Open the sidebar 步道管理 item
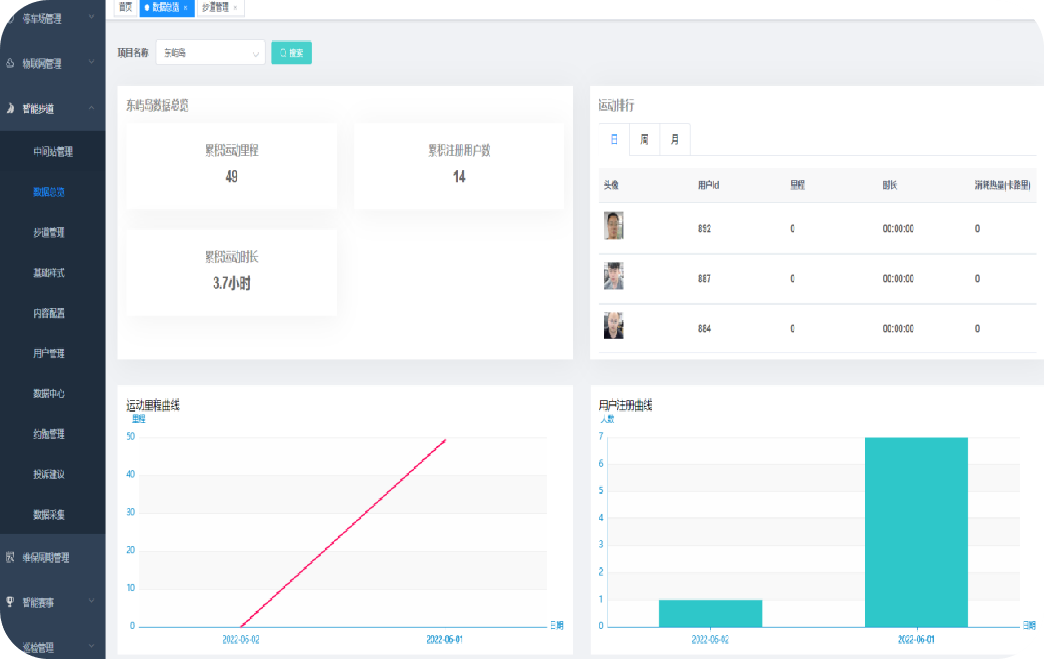This screenshot has width=1044, height=659. click(49, 232)
